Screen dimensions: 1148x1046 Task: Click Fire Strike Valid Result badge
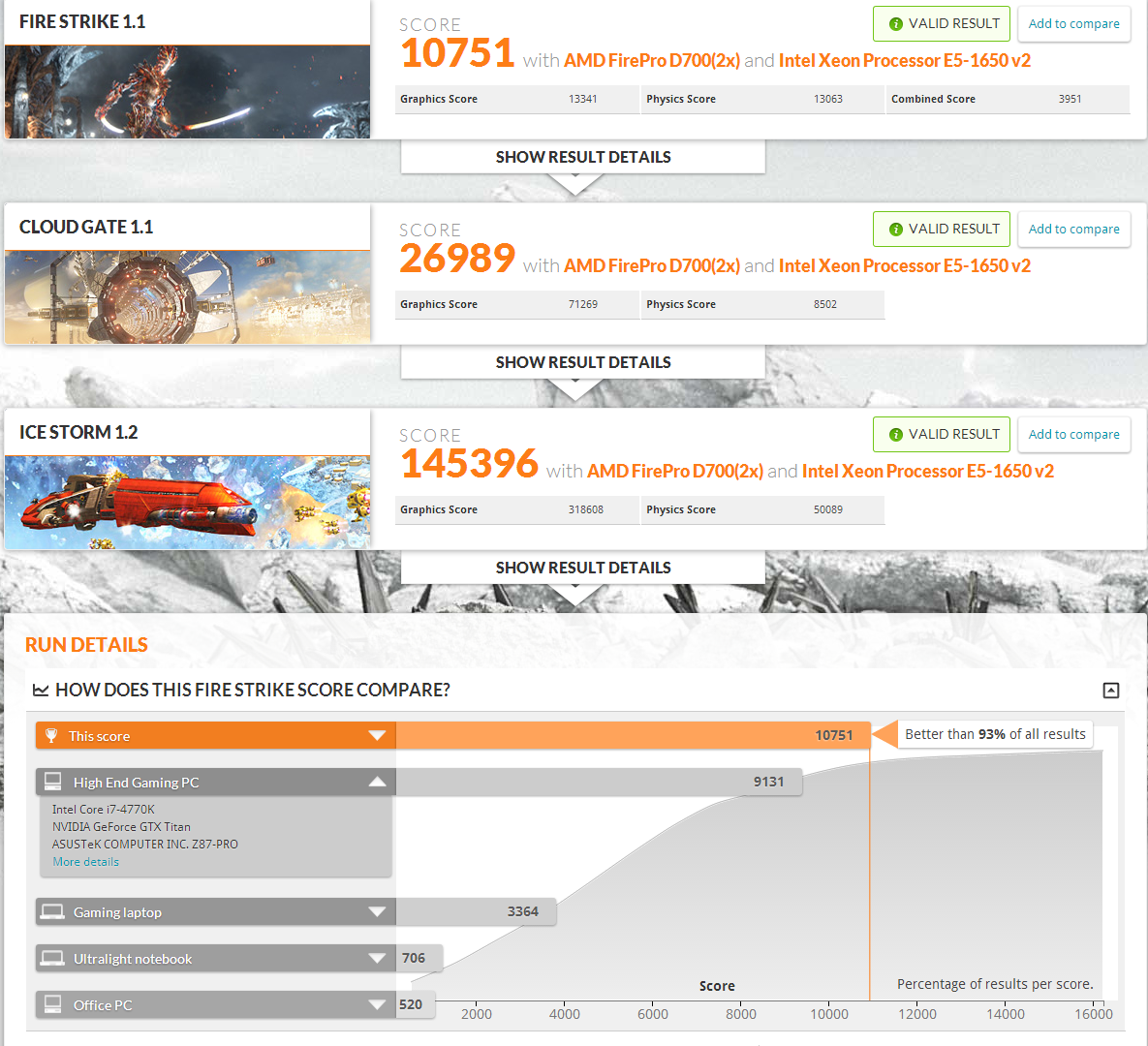(x=942, y=24)
